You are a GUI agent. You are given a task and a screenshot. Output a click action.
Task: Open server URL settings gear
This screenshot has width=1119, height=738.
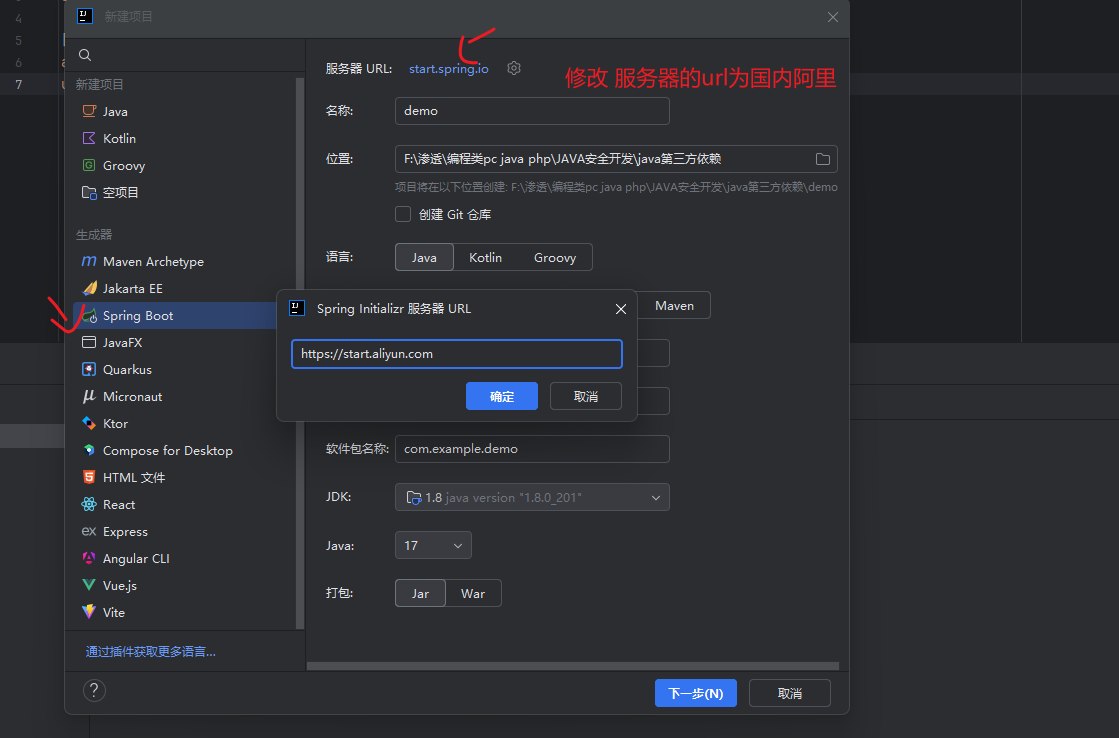(x=514, y=68)
